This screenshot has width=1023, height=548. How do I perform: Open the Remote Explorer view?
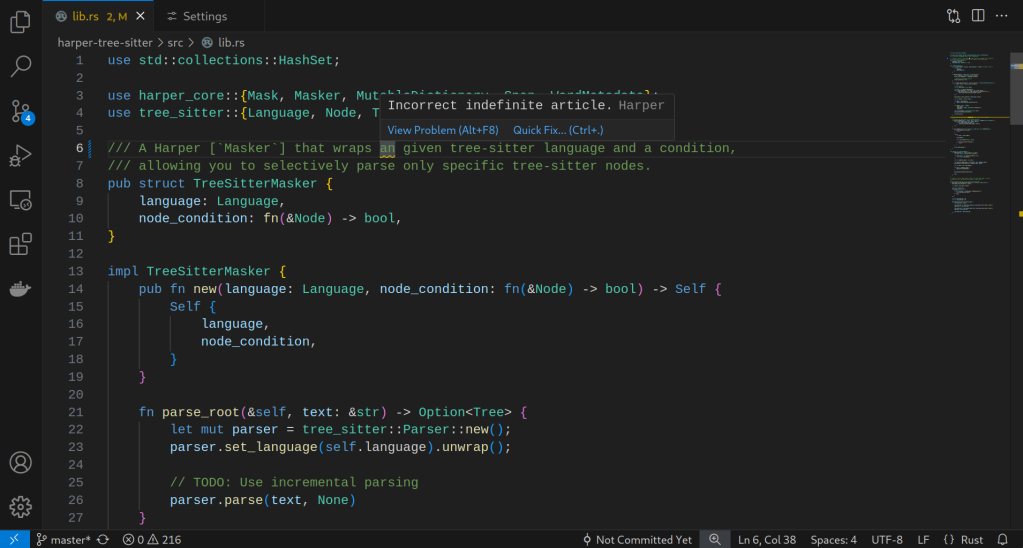[20, 201]
